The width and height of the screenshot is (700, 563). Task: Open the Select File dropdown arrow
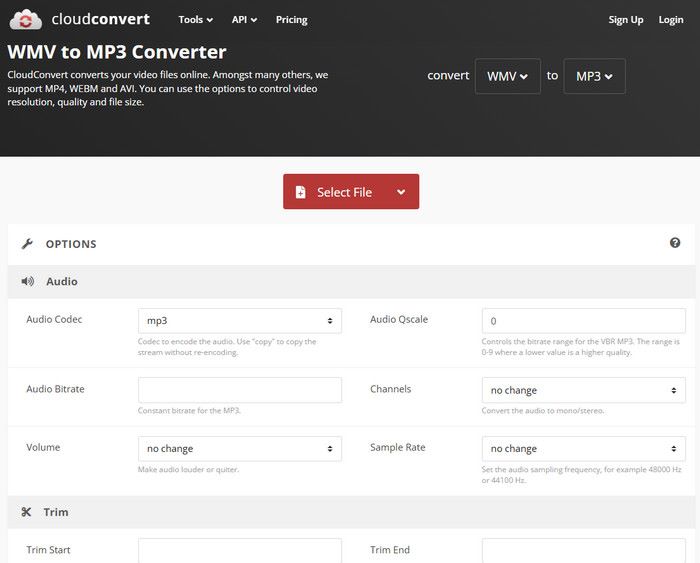click(401, 192)
